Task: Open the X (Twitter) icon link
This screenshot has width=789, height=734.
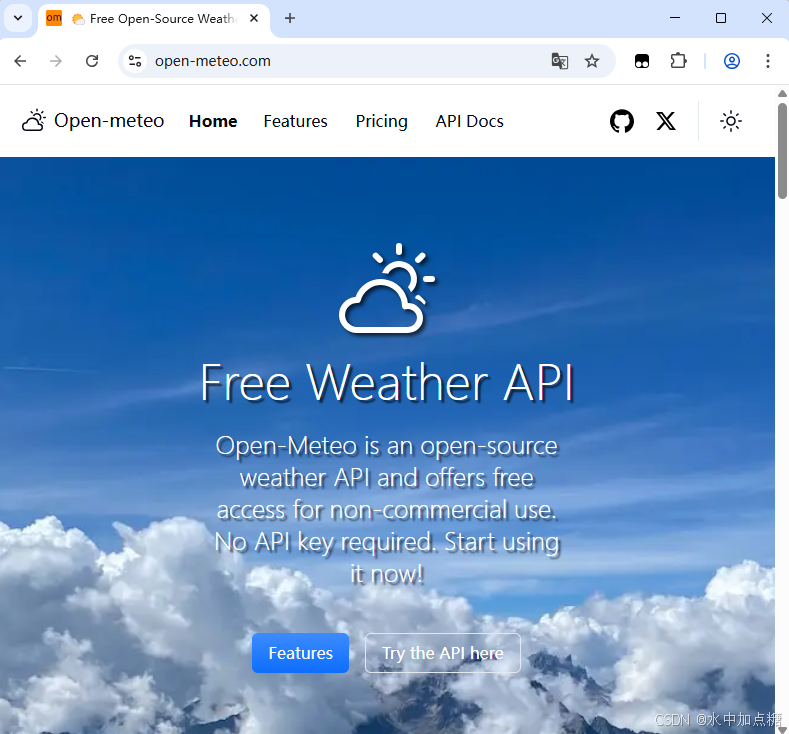Action: coord(666,121)
